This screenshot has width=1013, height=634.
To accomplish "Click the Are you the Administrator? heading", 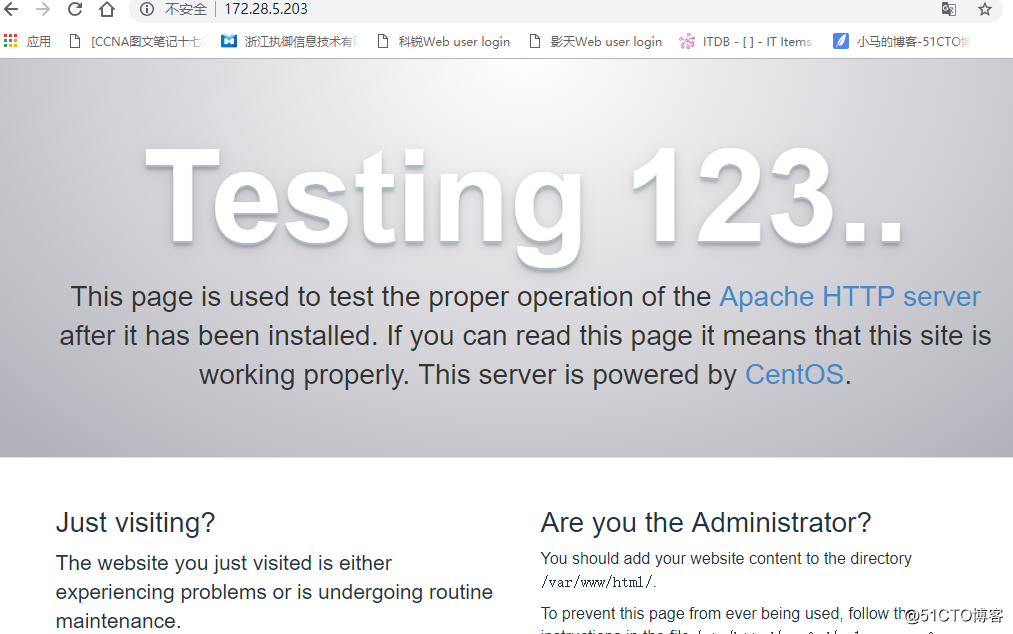I will tap(705, 522).
